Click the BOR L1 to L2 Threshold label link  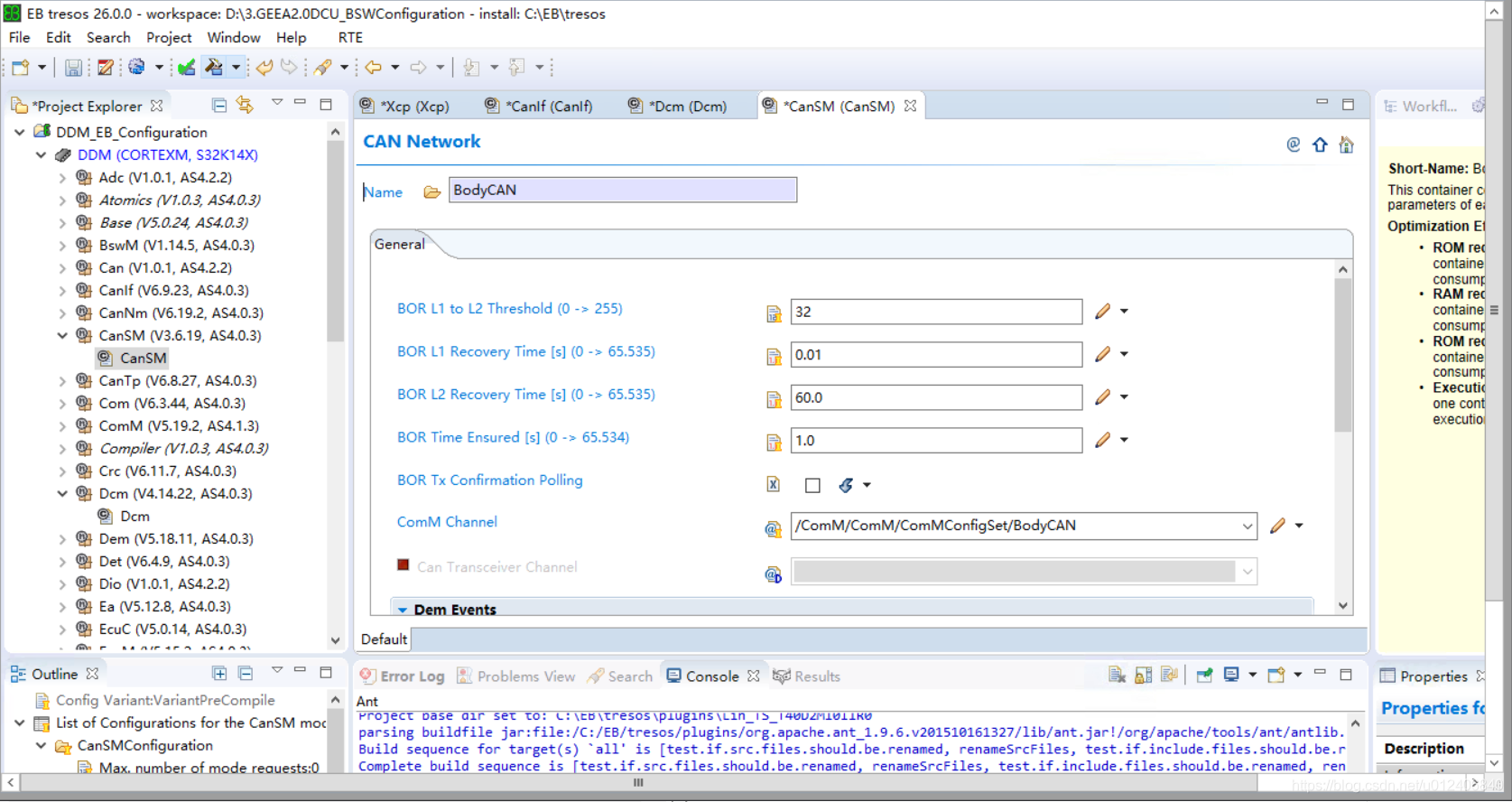pyautogui.click(x=510, y=309)
